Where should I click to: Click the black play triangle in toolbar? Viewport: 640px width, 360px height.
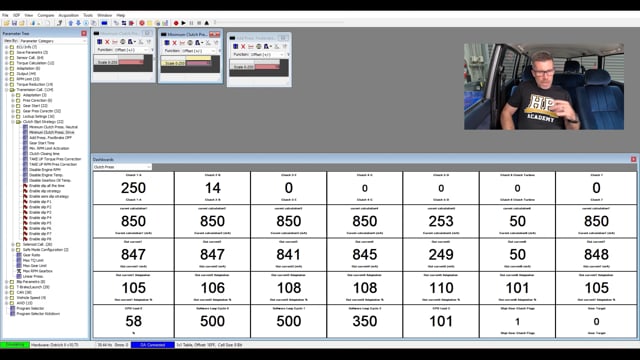184,23
